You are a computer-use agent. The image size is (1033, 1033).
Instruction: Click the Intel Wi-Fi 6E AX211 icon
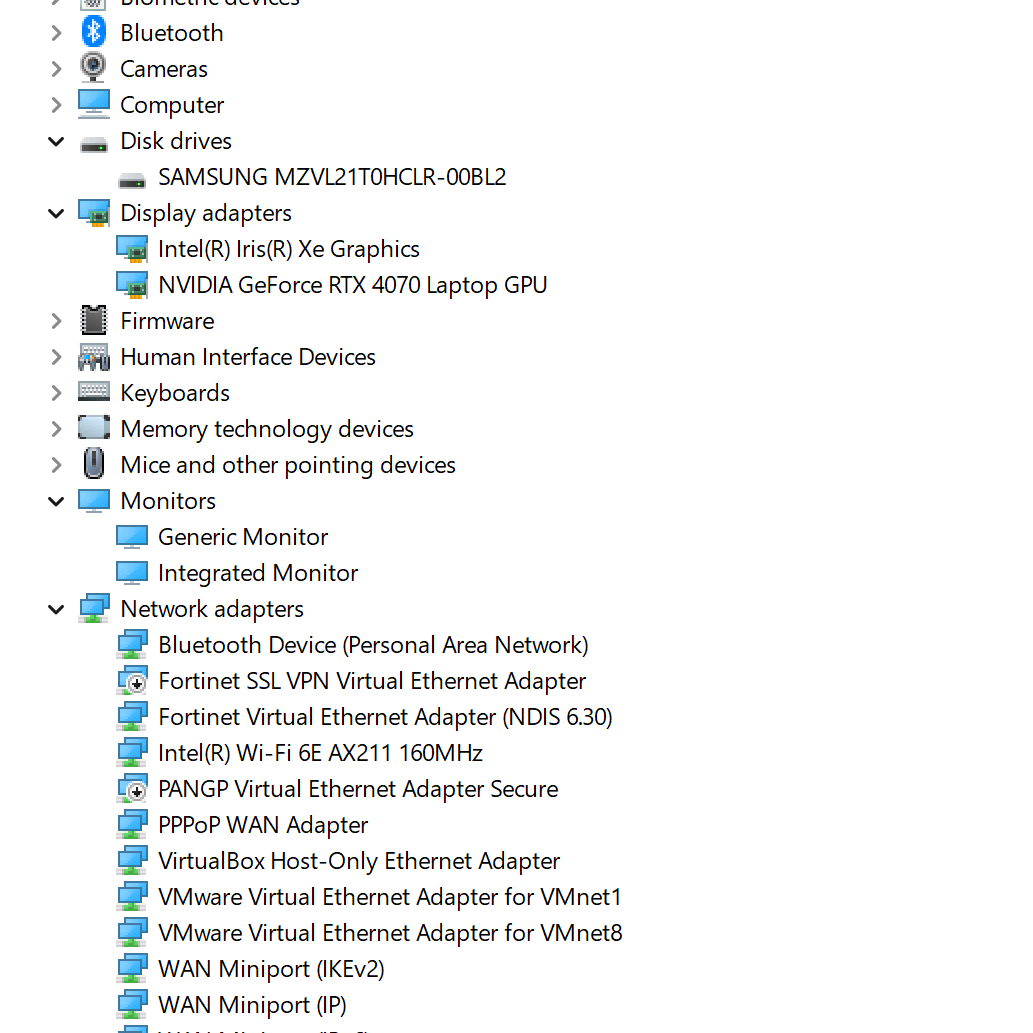tap(132, 752)
